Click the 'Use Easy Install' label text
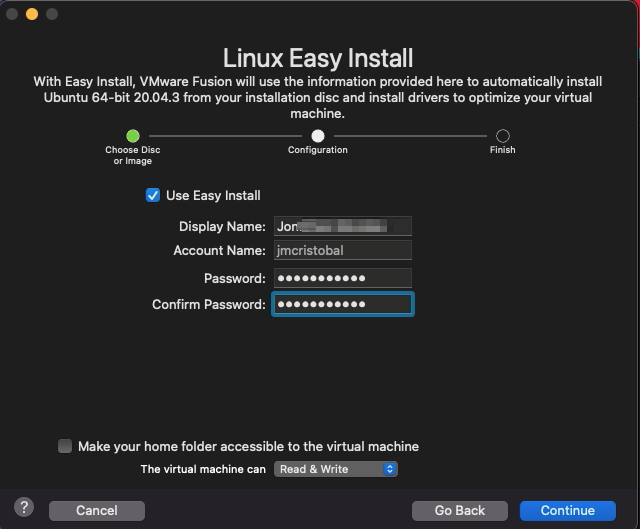Viewport: 640px width, 529px height. [x=213, y=196]
